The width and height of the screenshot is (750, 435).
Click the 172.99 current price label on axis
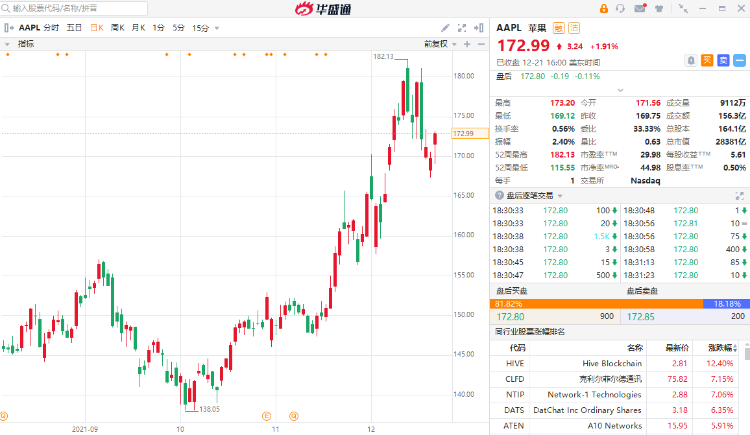[470, 134]
